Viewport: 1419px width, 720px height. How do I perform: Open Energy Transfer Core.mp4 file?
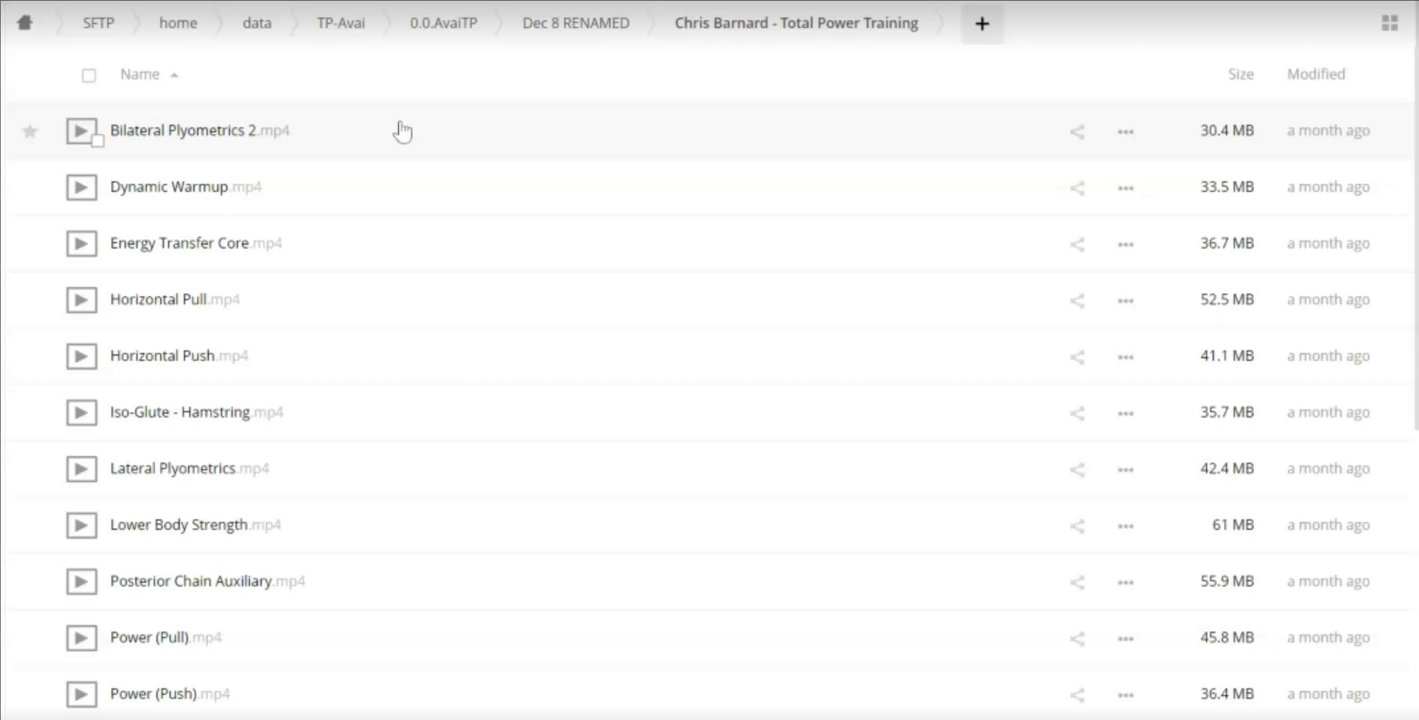(196, 243)
